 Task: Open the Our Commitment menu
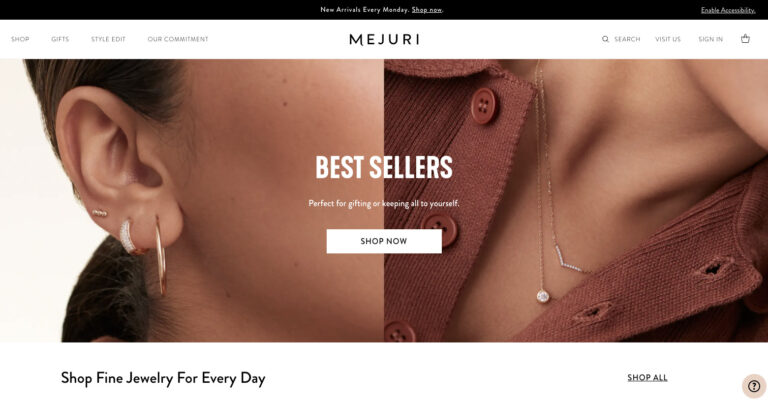point(178,39)
